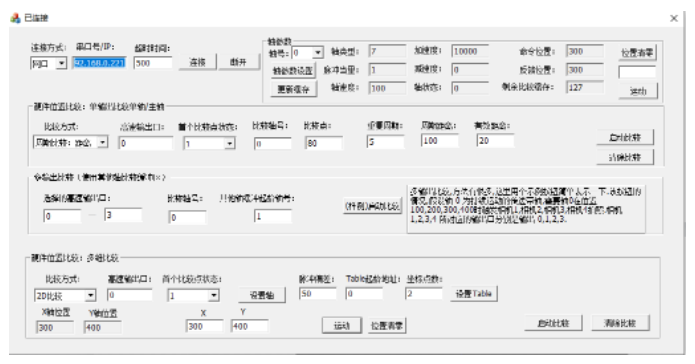Click single-axis 高速输出口 field showing 0
695x364 pixels.
tap(146, 143)
